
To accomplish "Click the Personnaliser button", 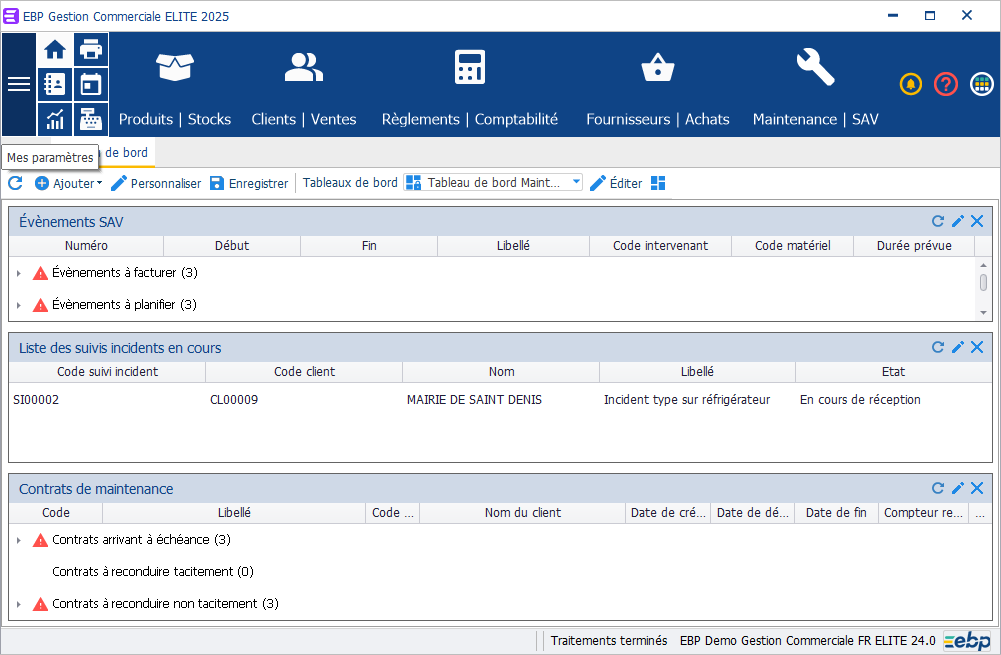I will (x=156, y=183).
